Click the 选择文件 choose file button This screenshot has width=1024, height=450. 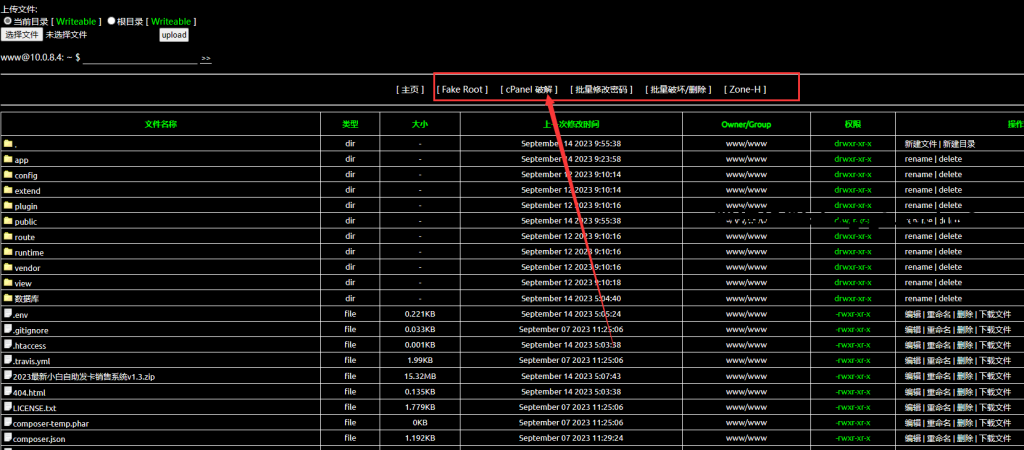22,34
